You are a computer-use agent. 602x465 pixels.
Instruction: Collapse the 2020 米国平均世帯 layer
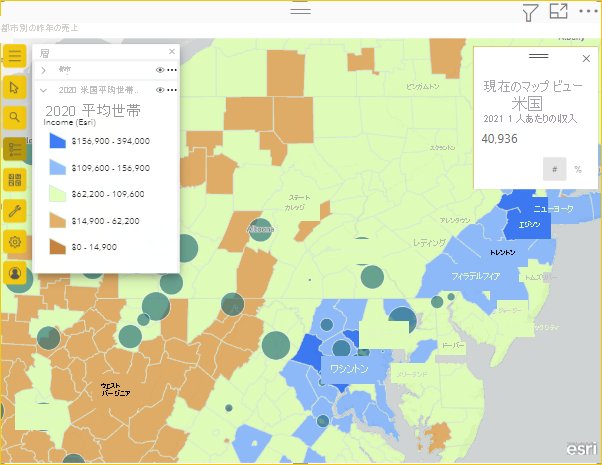click(x=43, y=90)
